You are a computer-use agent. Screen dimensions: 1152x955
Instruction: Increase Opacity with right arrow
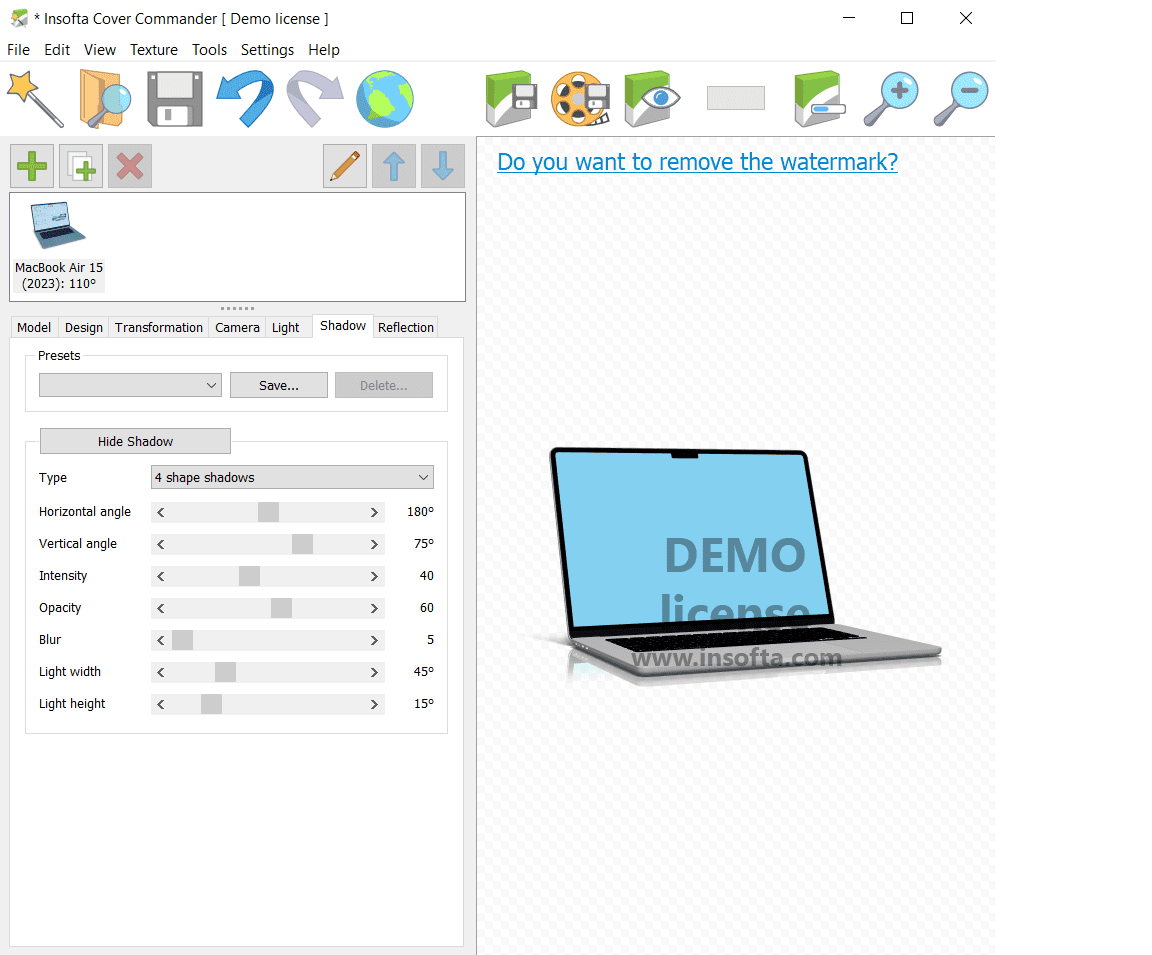click(374, 608)
